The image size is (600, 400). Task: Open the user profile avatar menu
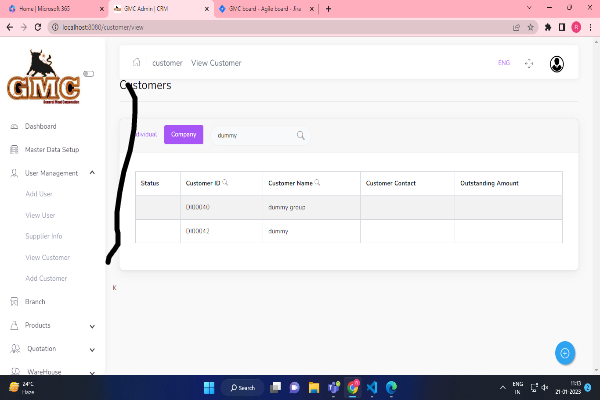(x=557, y=64)
